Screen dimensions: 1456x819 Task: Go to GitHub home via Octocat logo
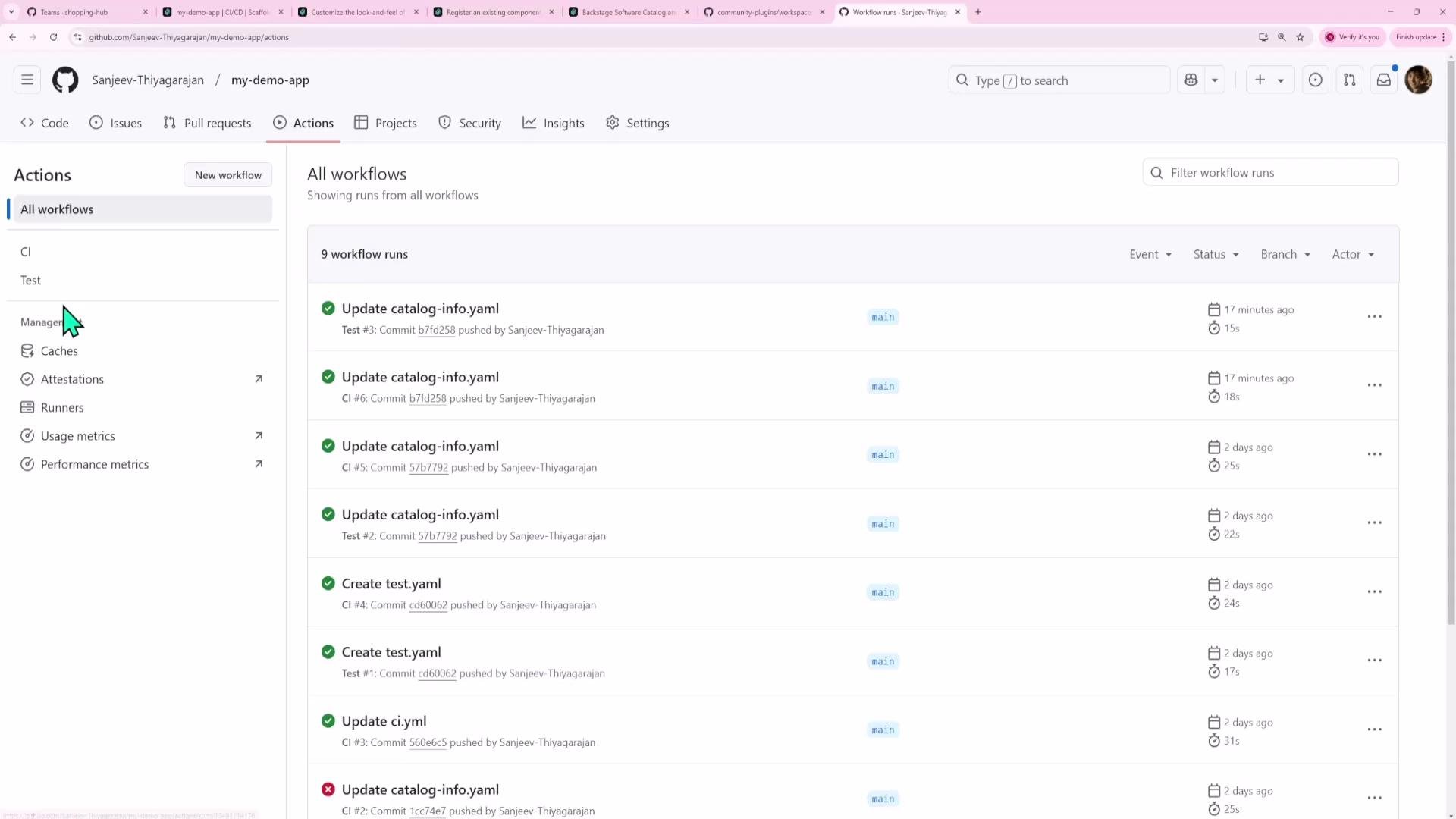pyautogui.click(x=65, y=80)
